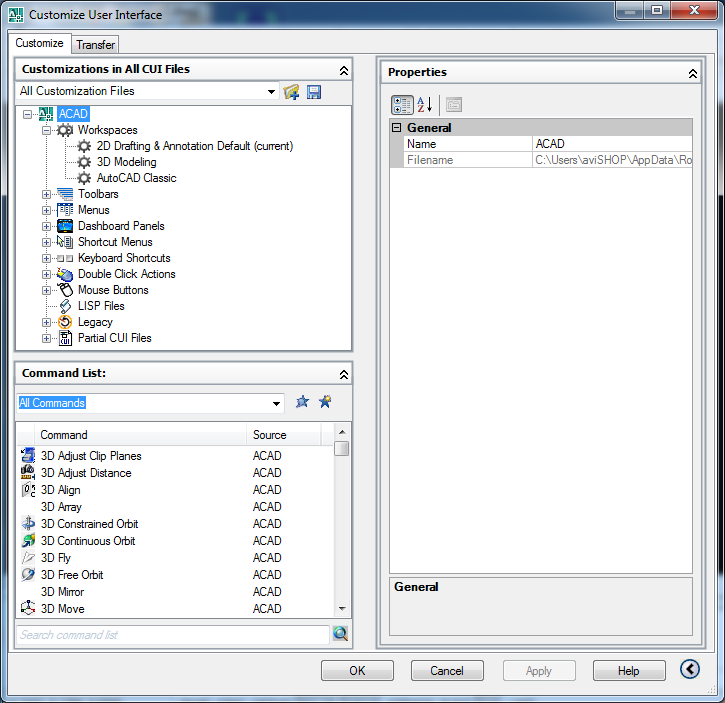
Task: Collapse the Workspaces tree node
Action: [x=46, y=130]
